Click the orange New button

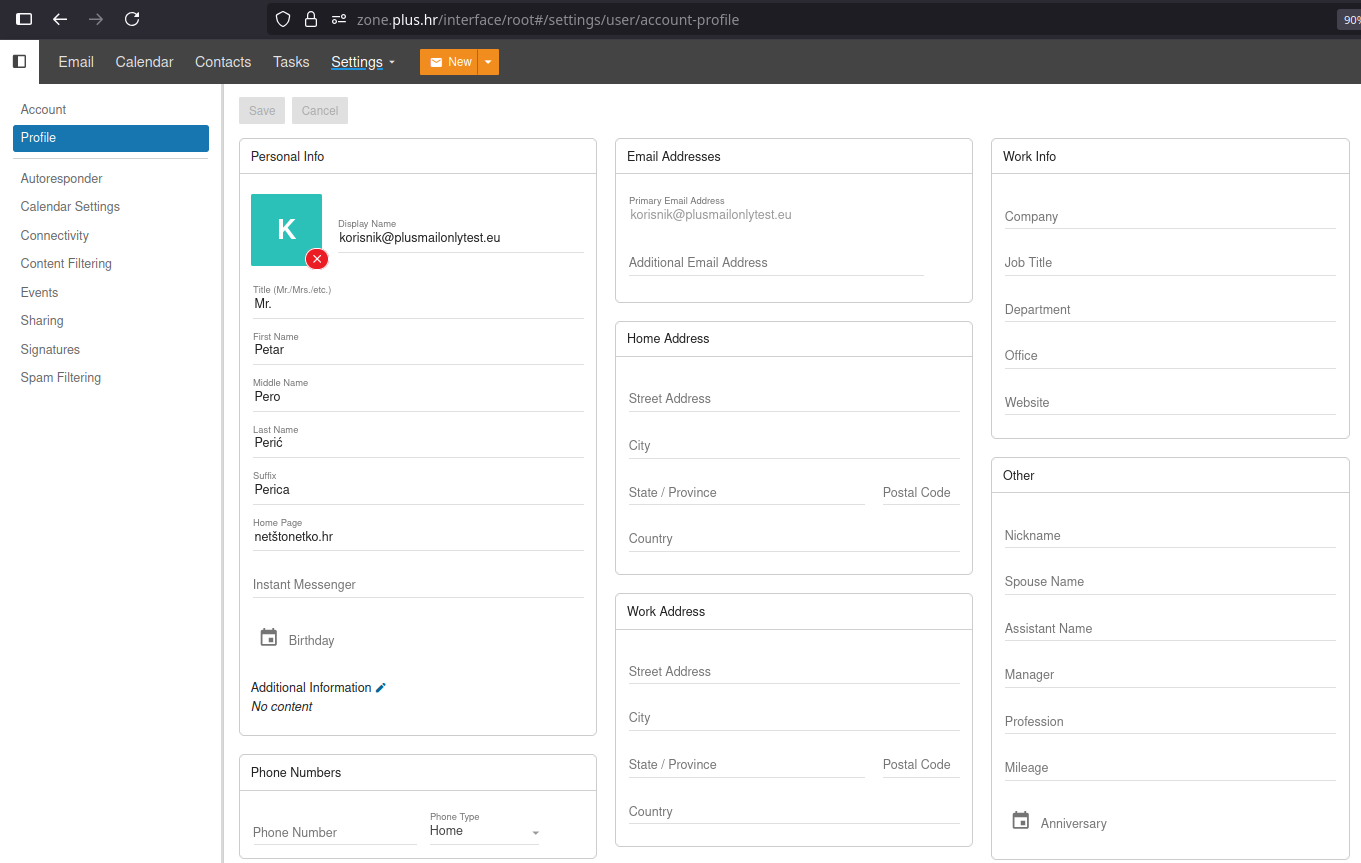point(449,62)
